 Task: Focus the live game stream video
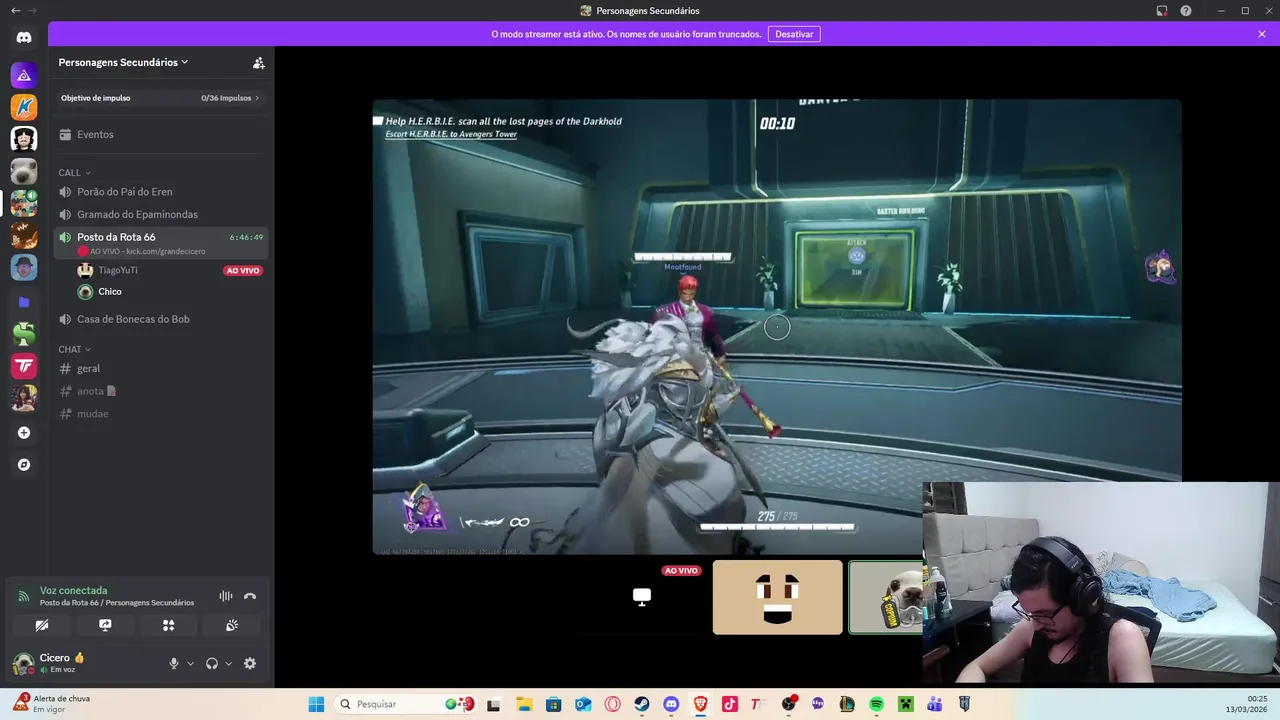[777, 326]
